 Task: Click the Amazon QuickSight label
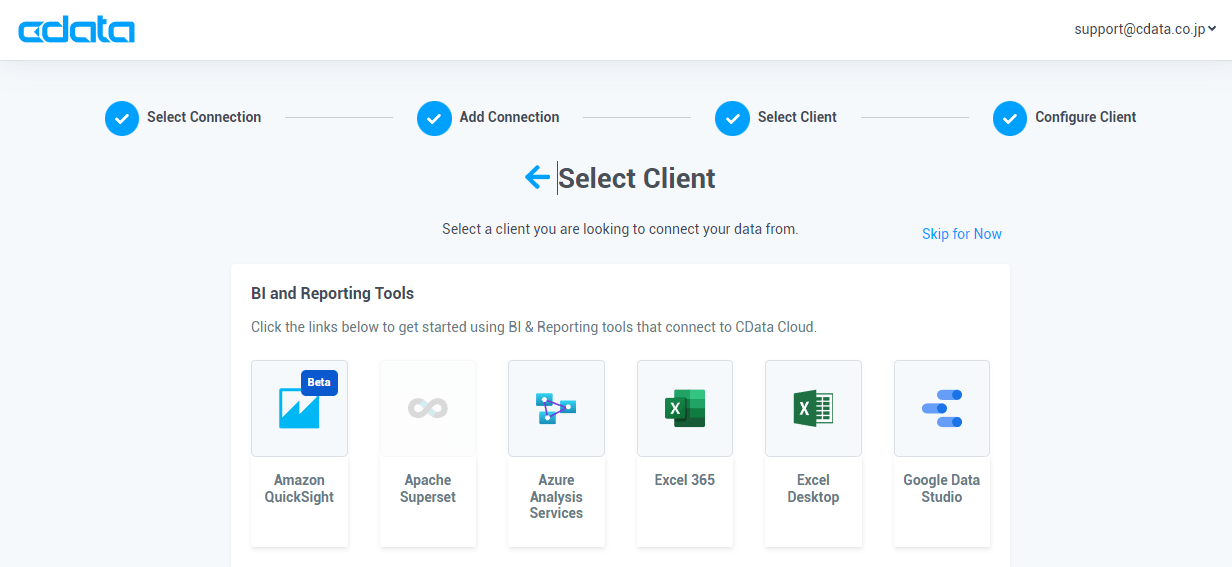pos(299,488)
